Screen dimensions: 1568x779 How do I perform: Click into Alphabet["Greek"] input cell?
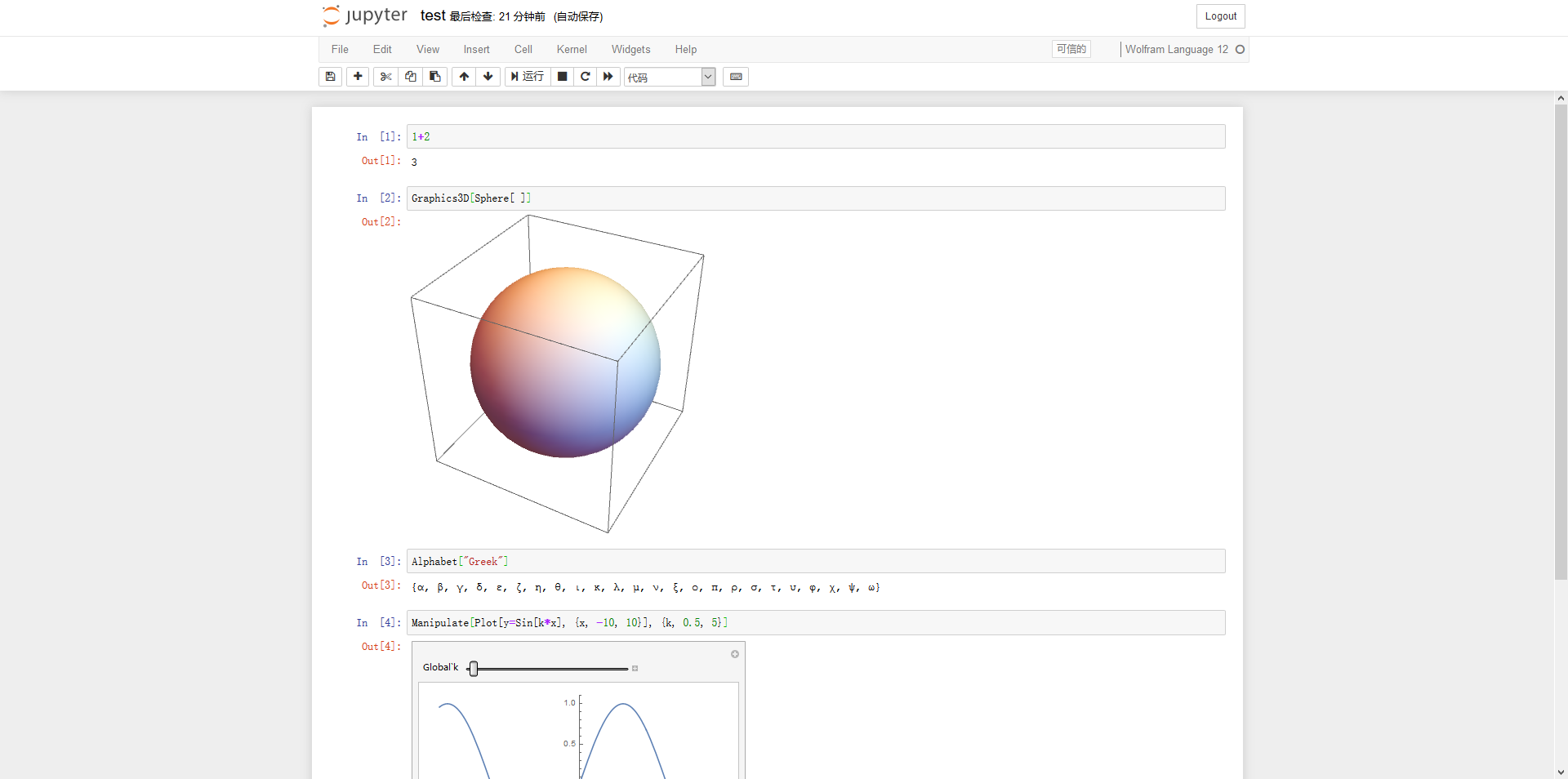816,561
